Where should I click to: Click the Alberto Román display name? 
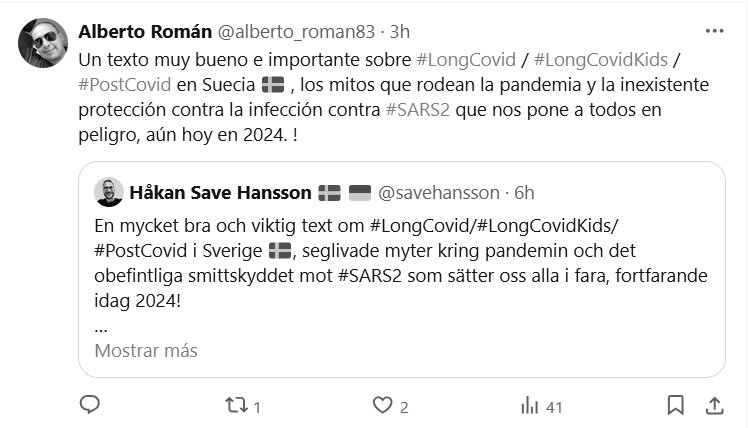(145, 32)
